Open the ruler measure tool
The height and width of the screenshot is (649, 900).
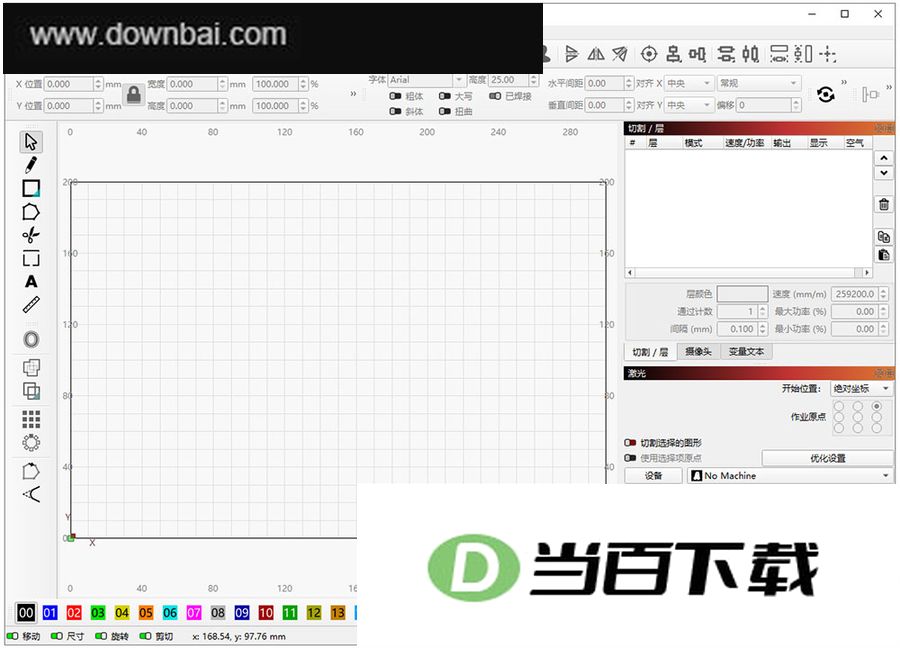tap(31, 305)
